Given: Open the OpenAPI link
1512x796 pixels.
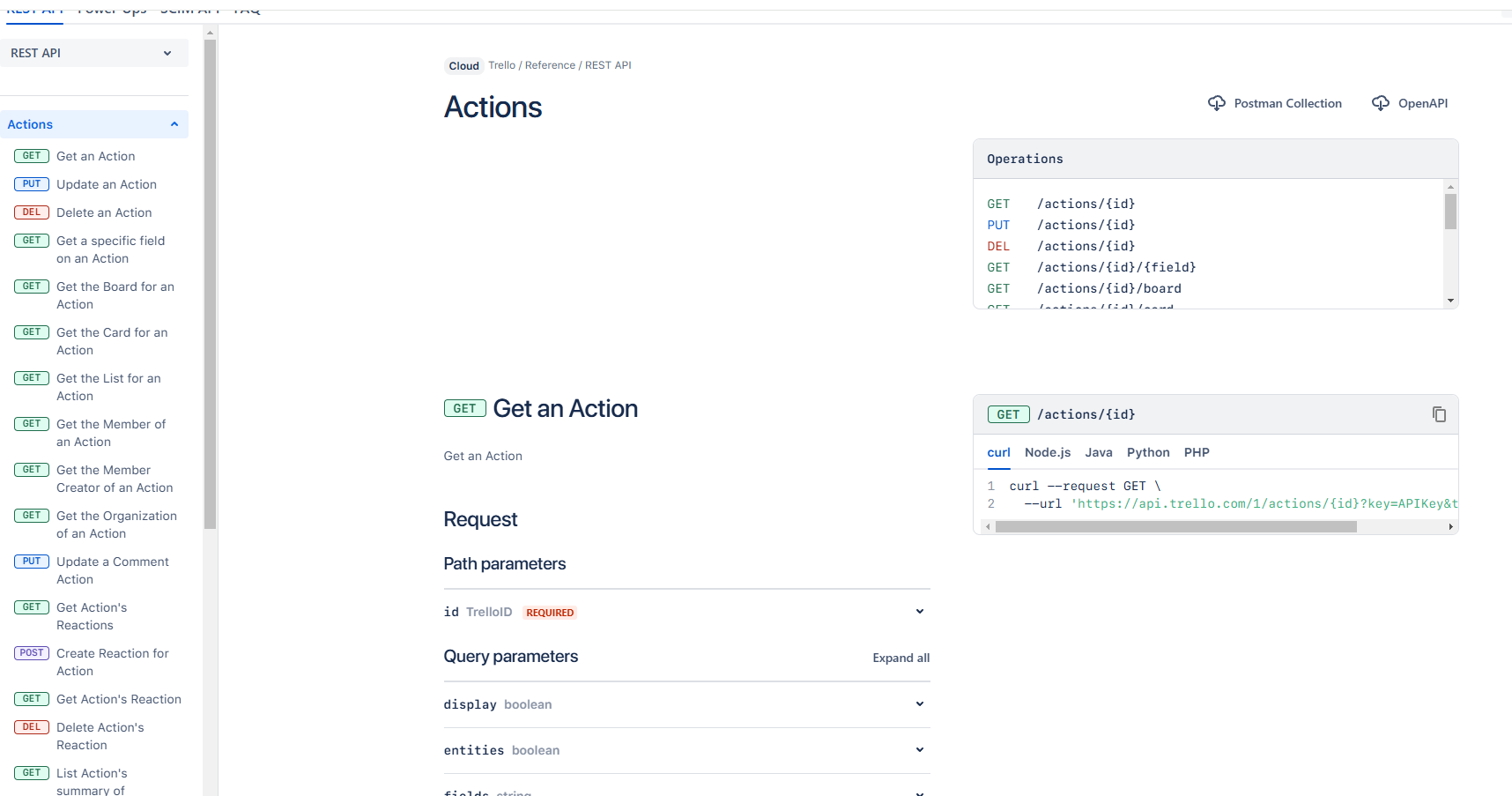Looking at the screenshot, I should tap(1423, 103).
